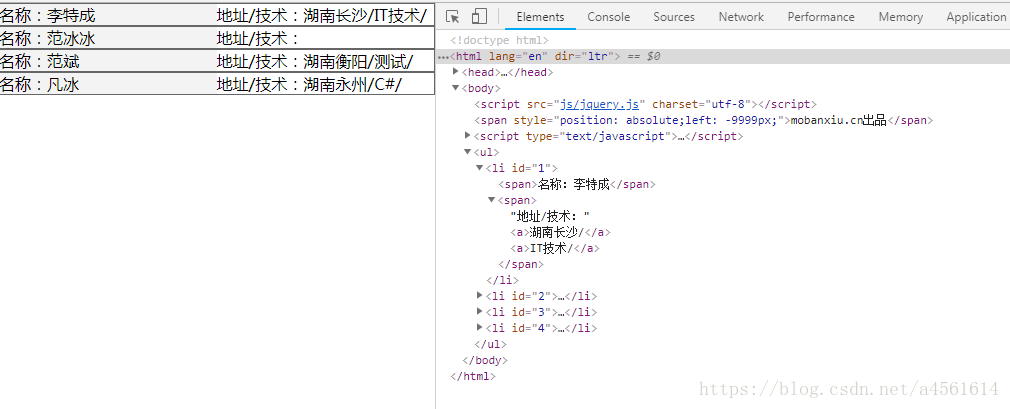1010x409 pixels.
Task: Select the html lang="en" element row
Action: coord(723,57)
